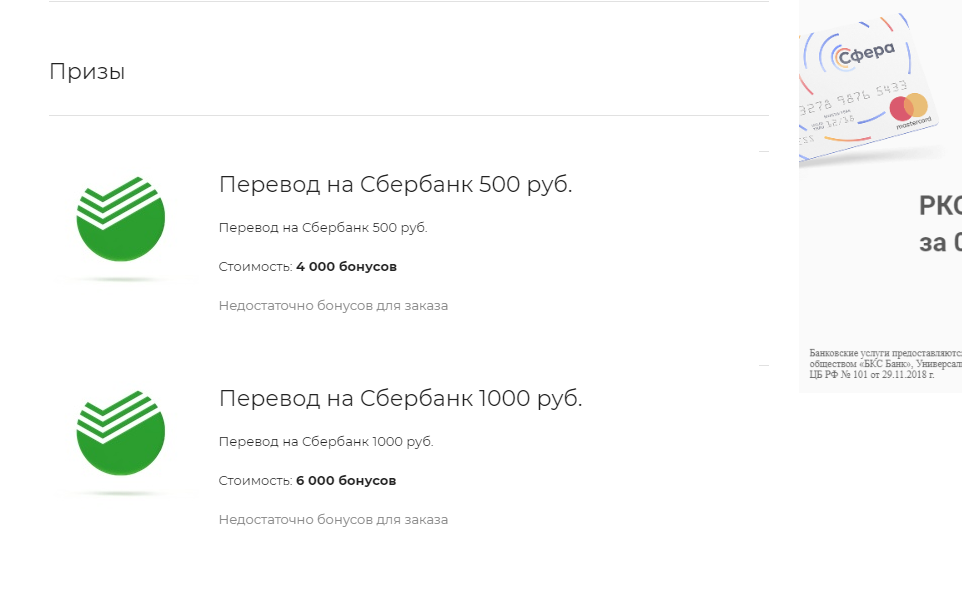
Task: Open the 'Перевод на Сбербанк 1000 руб.' title
Action: tap(401, 399)
